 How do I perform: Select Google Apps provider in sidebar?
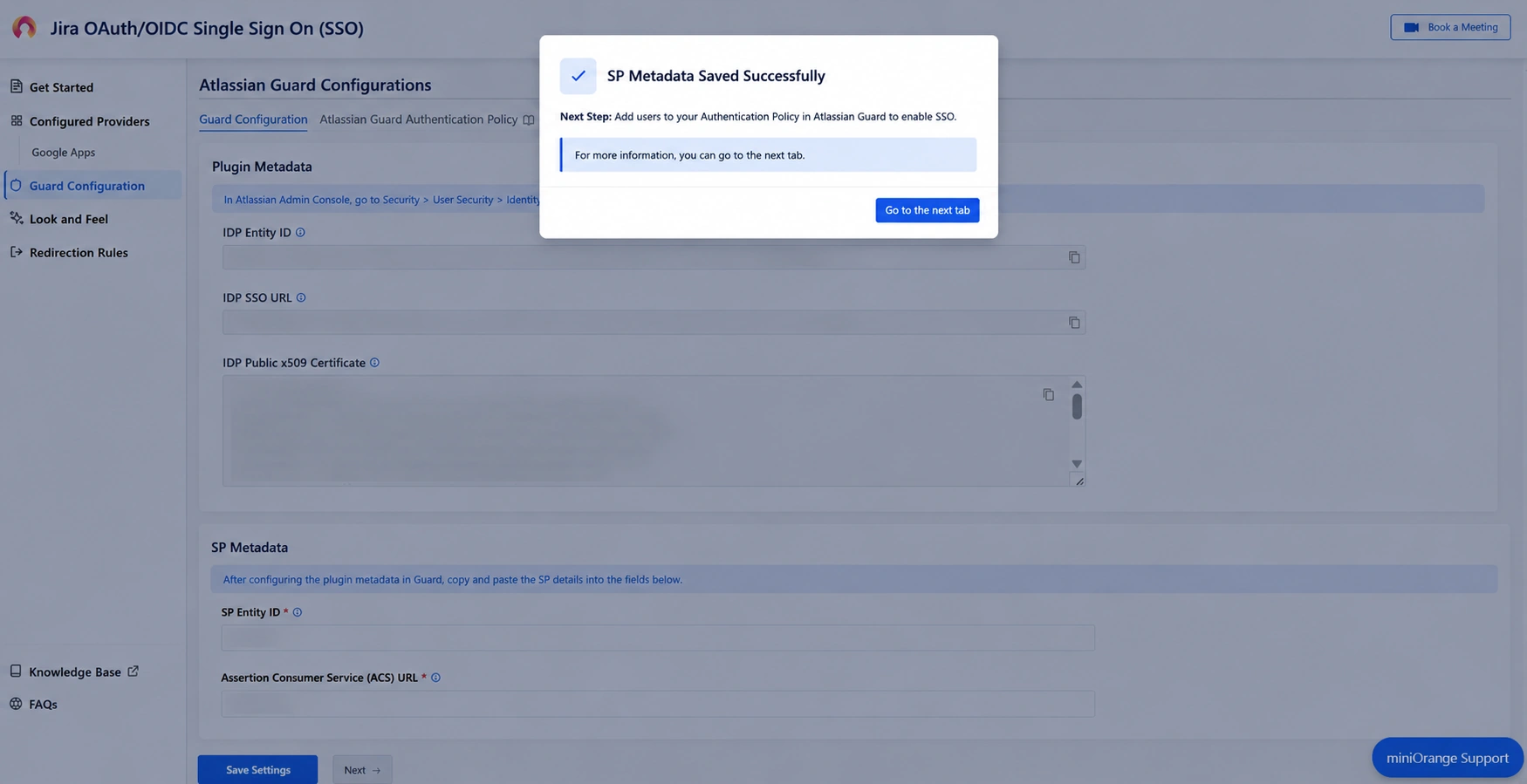click(63, 152)
